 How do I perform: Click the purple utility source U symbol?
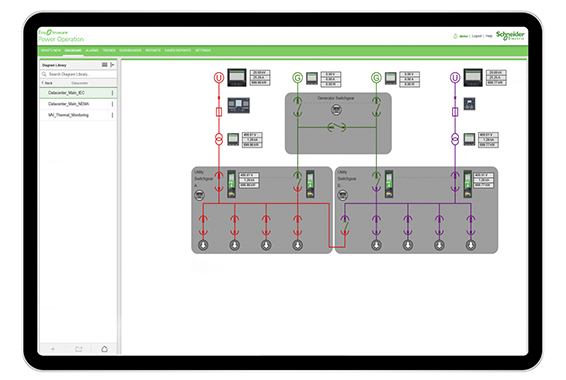(x=455, y=78)
